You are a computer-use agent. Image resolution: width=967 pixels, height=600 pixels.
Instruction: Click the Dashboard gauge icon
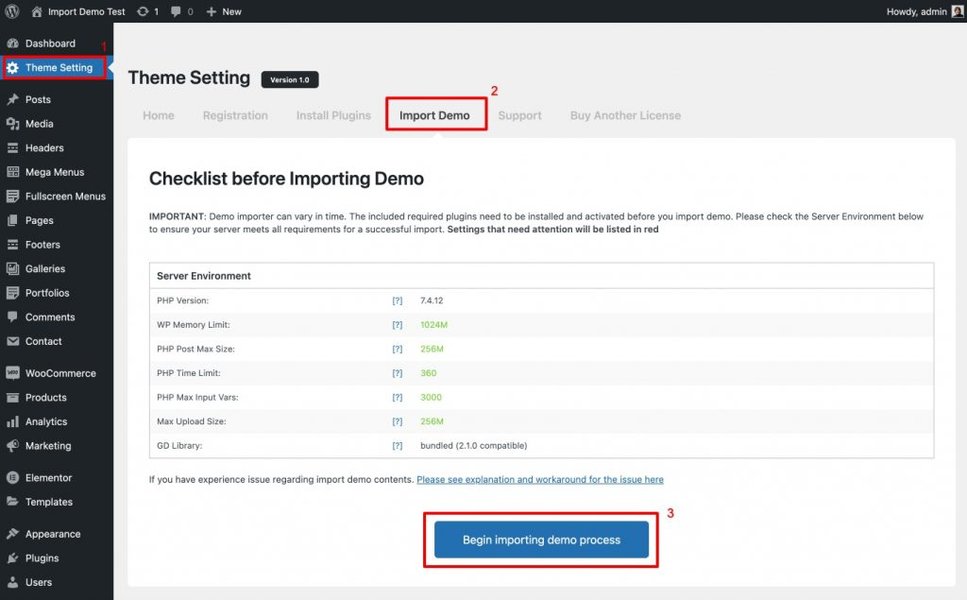pyautogui.click(x=12, y=43)
